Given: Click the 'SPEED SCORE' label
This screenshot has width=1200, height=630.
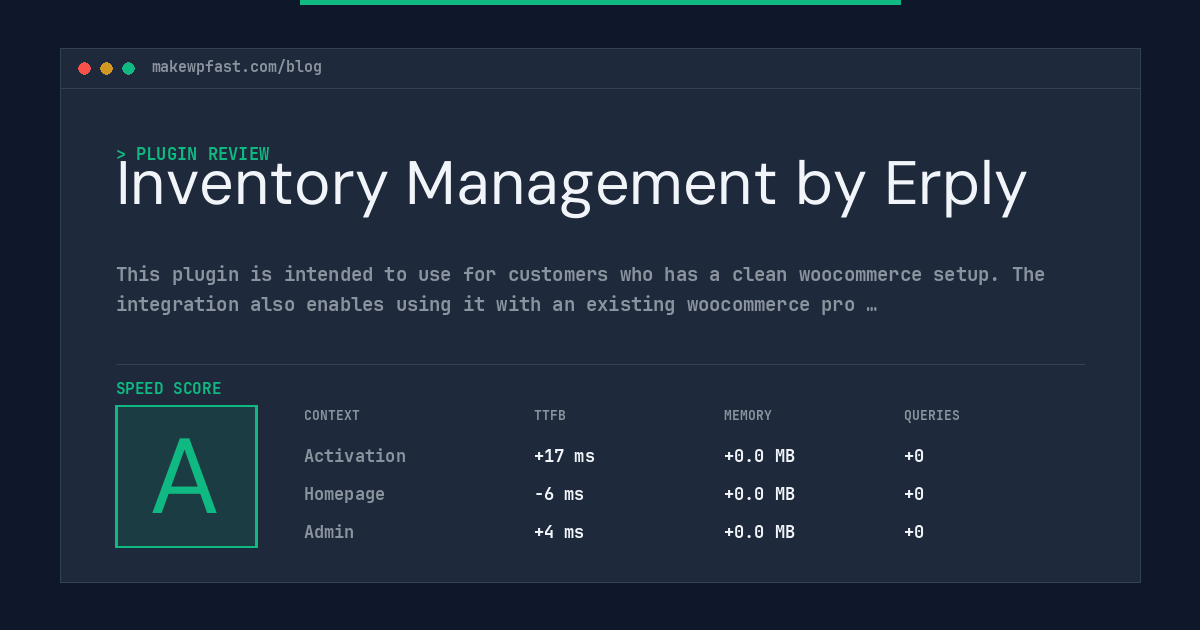Looking at the screenshot, I should click(x=169, y=389).
